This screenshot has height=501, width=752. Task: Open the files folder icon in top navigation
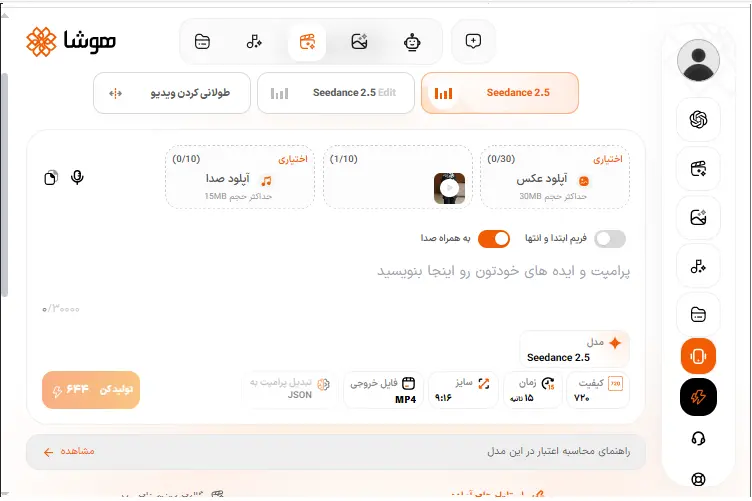point(202,42)
